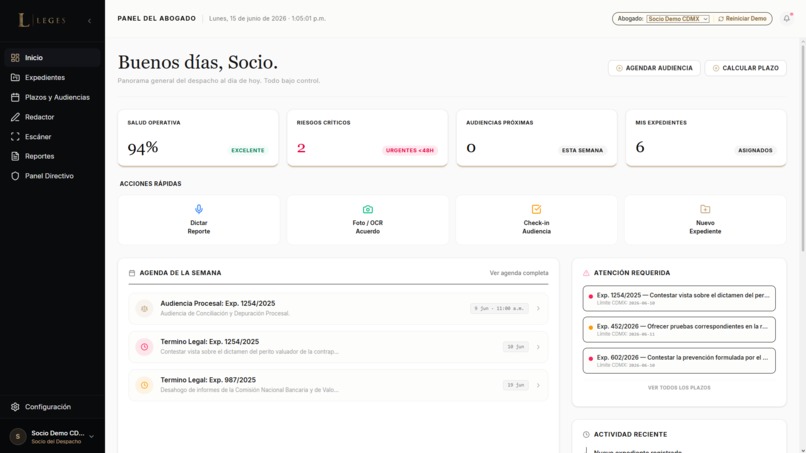Click the Atención Requerida warning icon
Image resolution: width=806 pixels, height=453 pixels.
pyautogui.click(x=586, y=273)
